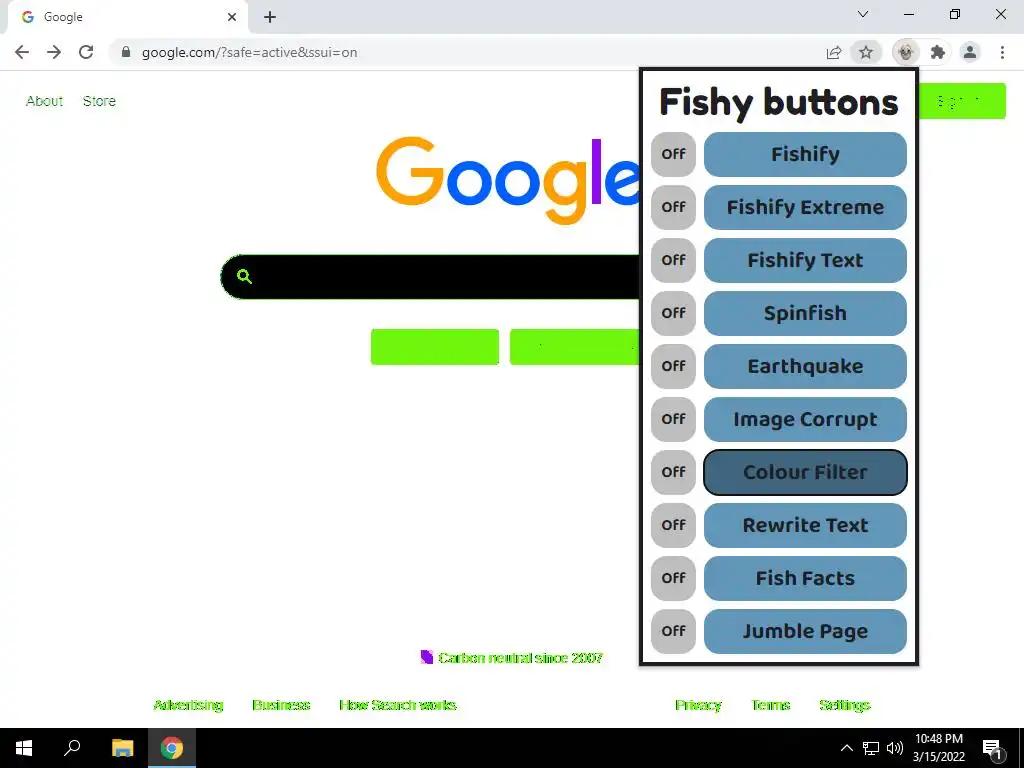Click the left green button under search box

point(435,347)
